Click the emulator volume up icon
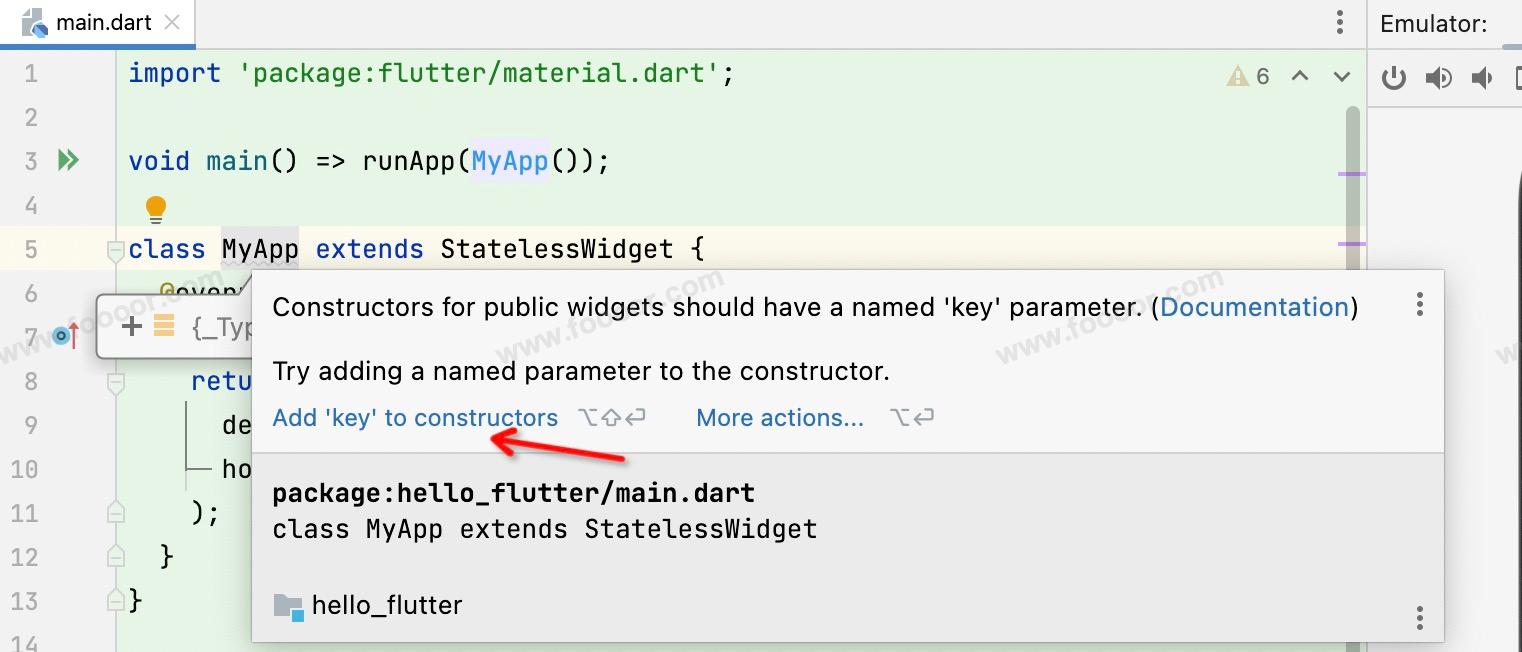This screenshot has height=652, width=1522. pos(1439,78)
